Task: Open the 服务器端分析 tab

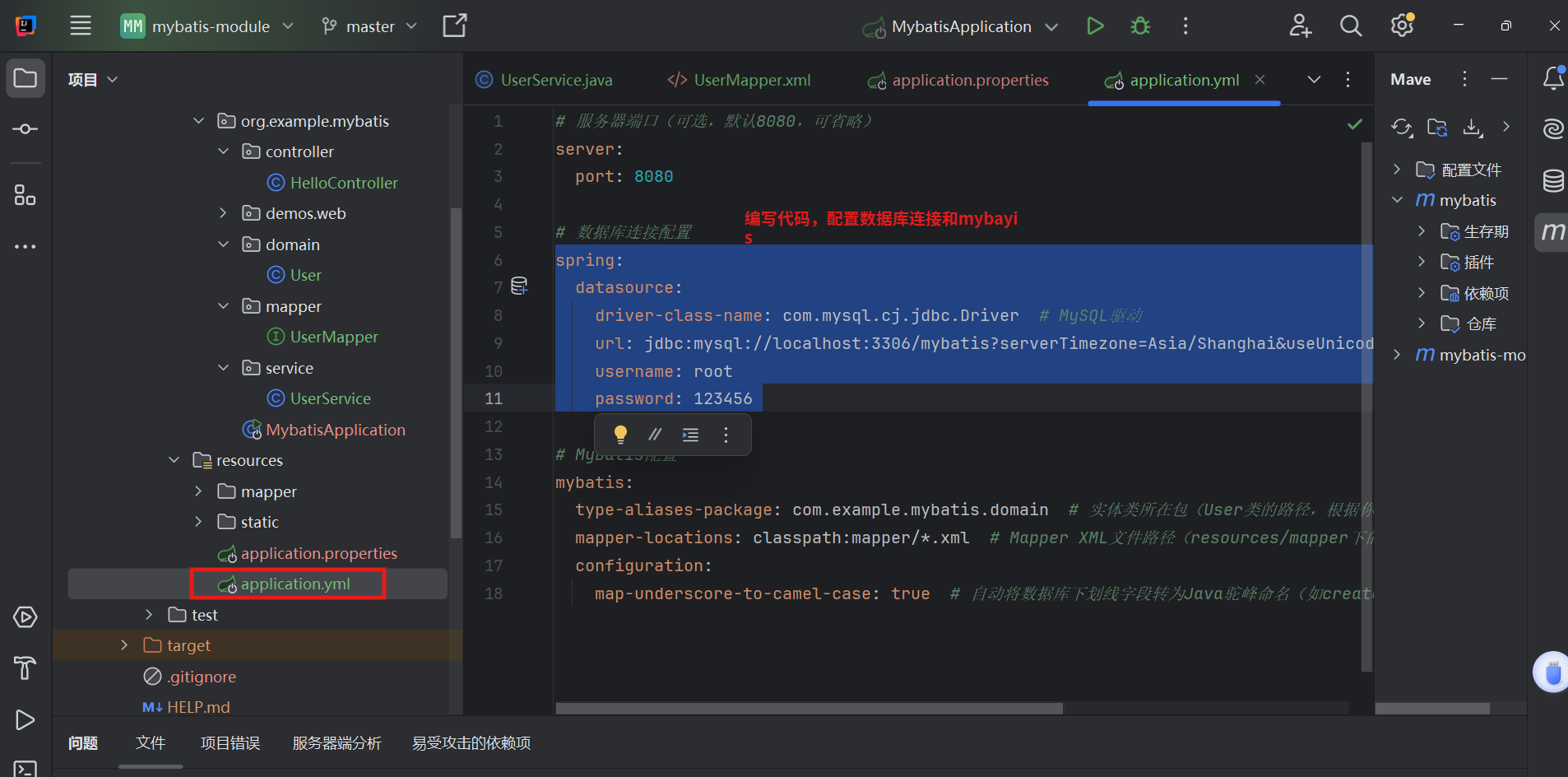Action: click(337, 743)
